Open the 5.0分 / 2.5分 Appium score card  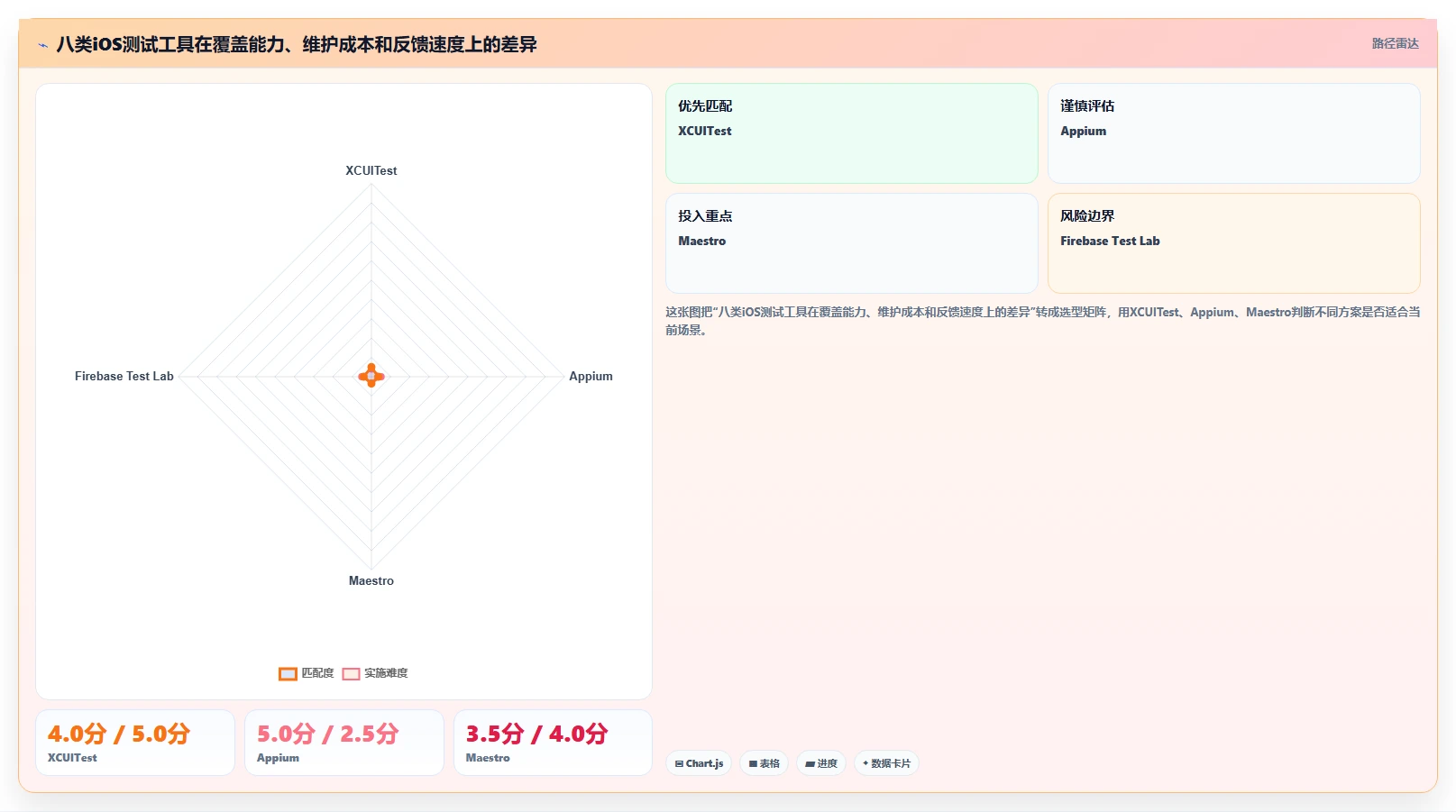344,743
